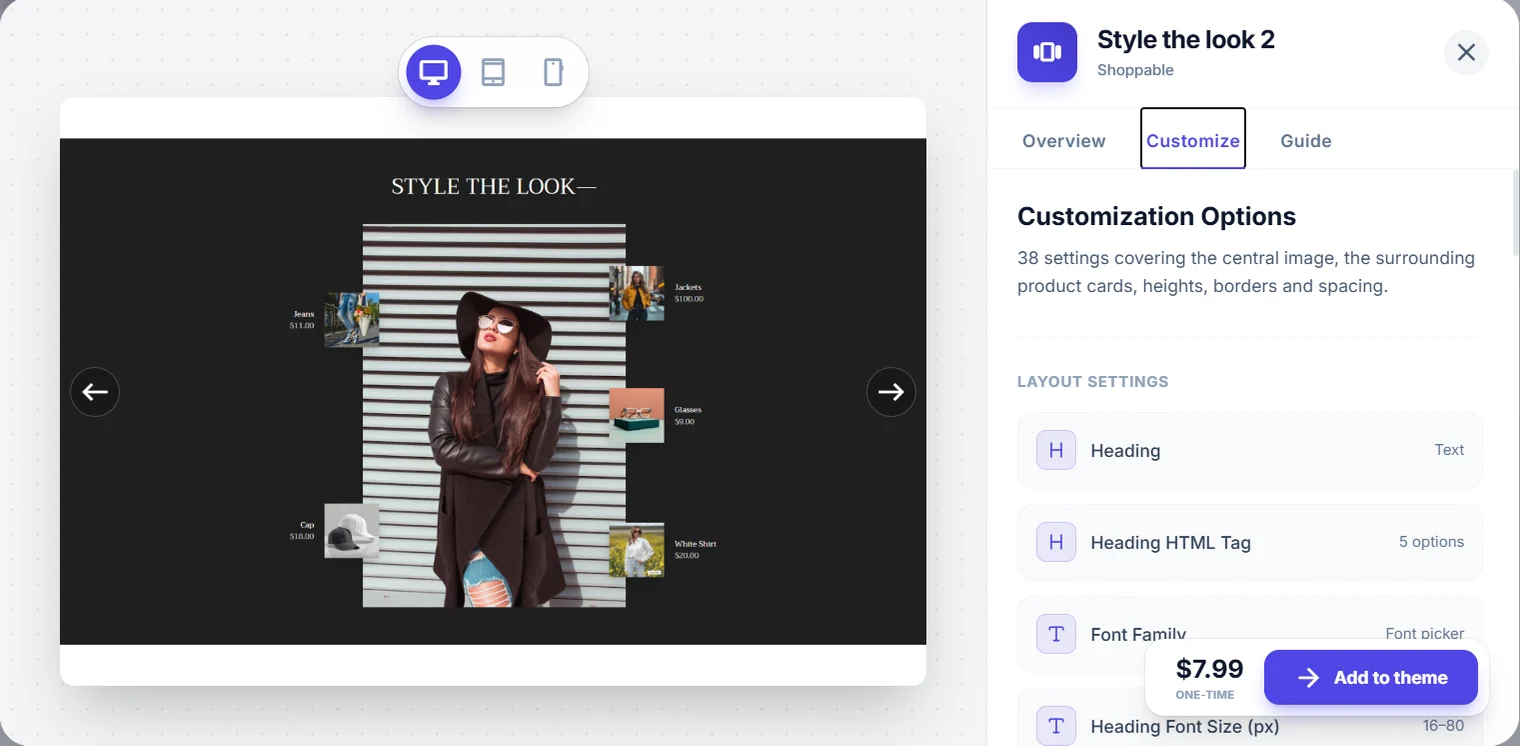Click the settings panel scrollbar
The height and width of the screenshot is (746, 1520).
tap(1515, 212)
